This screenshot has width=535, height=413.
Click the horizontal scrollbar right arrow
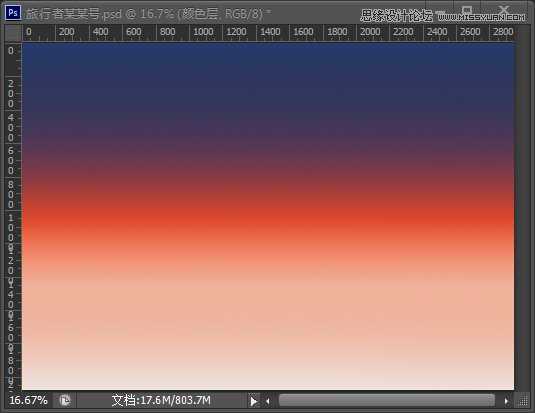(506, 401)
